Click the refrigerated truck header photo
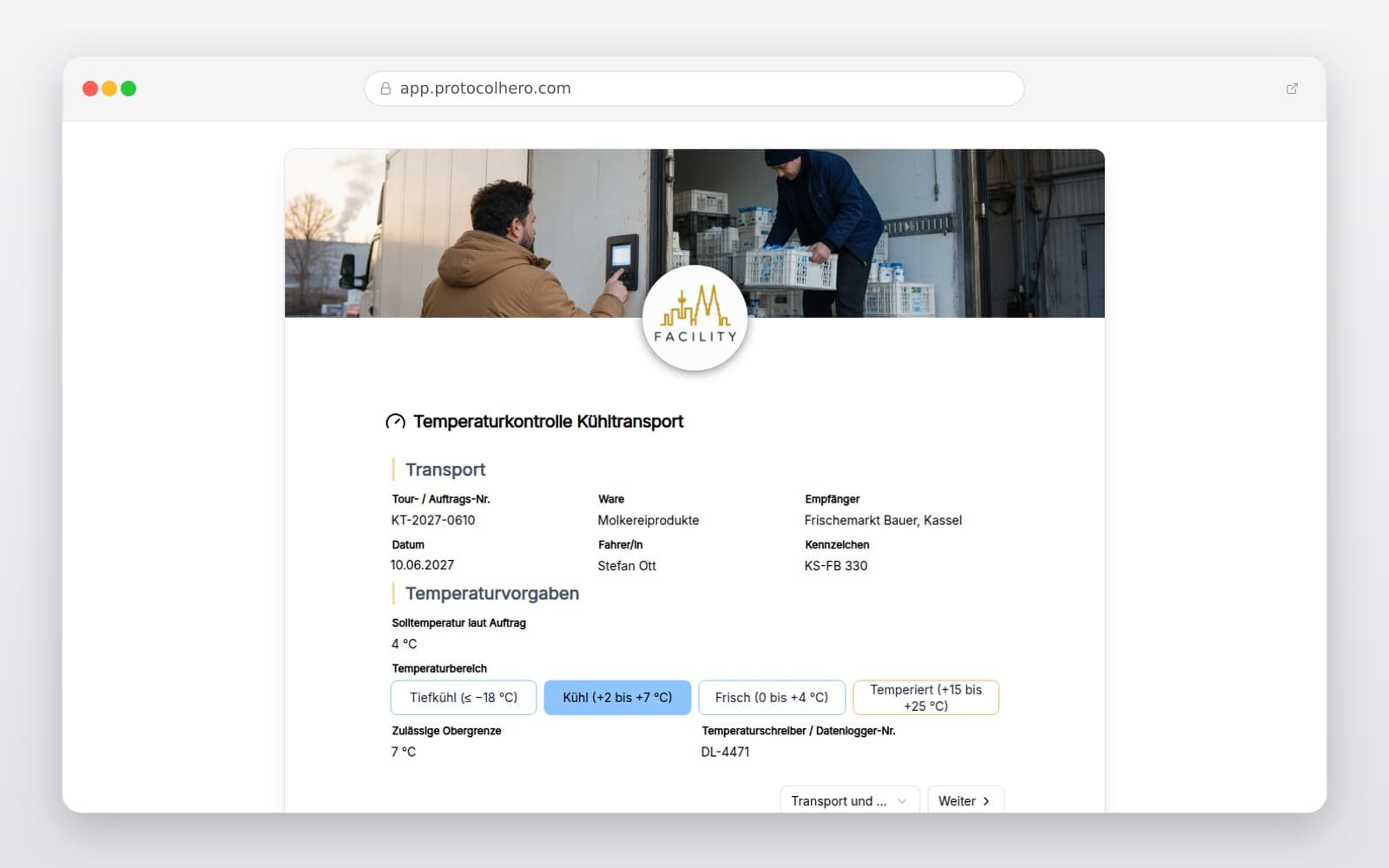The height and width of the screenshot is (868, 1389). (x=694, y=233)
